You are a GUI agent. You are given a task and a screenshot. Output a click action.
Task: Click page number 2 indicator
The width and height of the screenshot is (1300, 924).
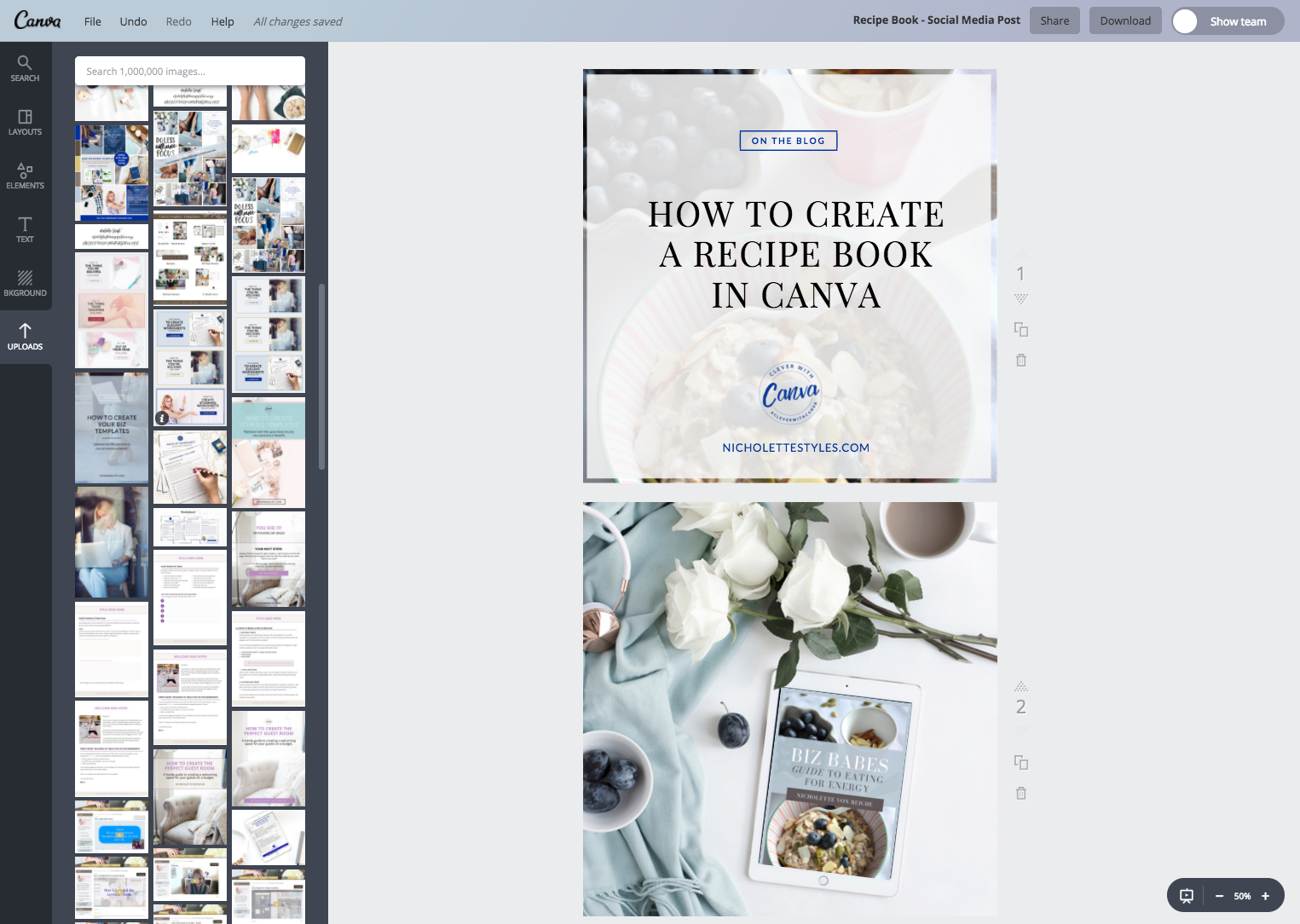1020,707
